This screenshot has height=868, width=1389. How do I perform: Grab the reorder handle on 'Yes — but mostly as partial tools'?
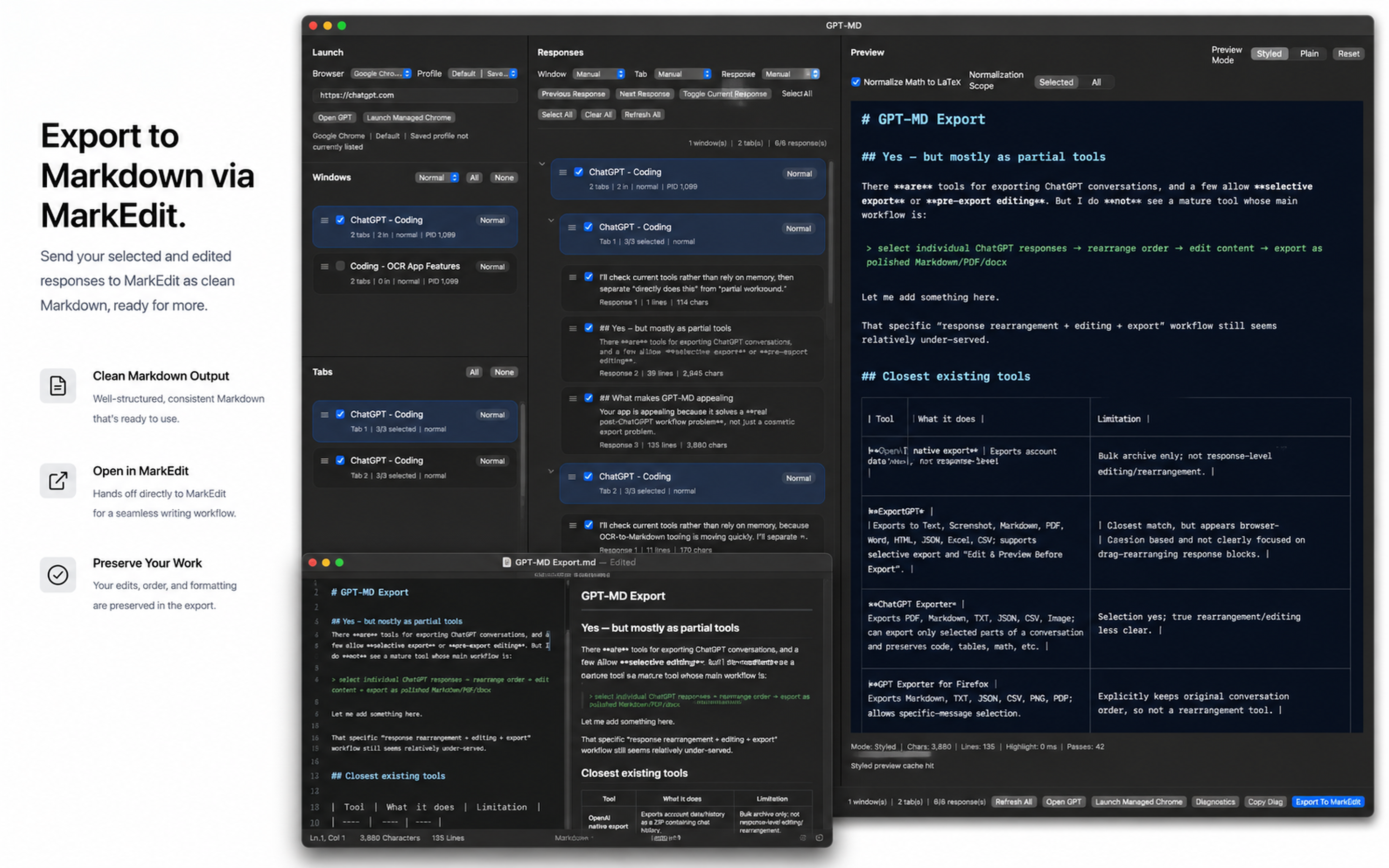(572, 328)
